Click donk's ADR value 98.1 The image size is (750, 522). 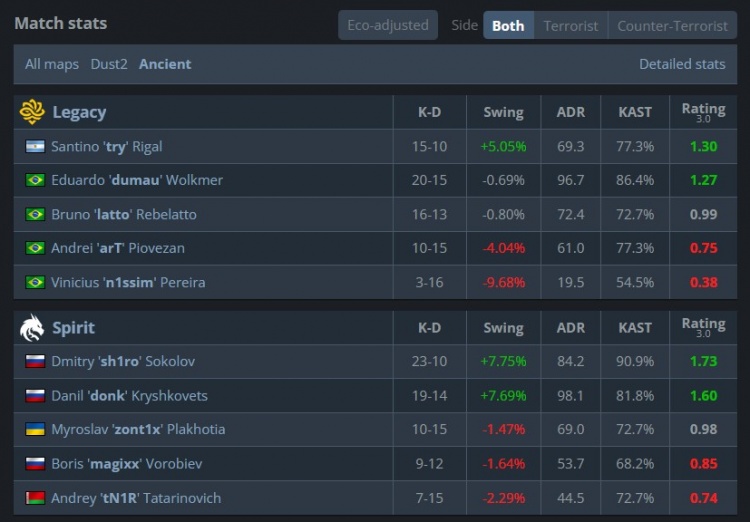tap(571, 396)
